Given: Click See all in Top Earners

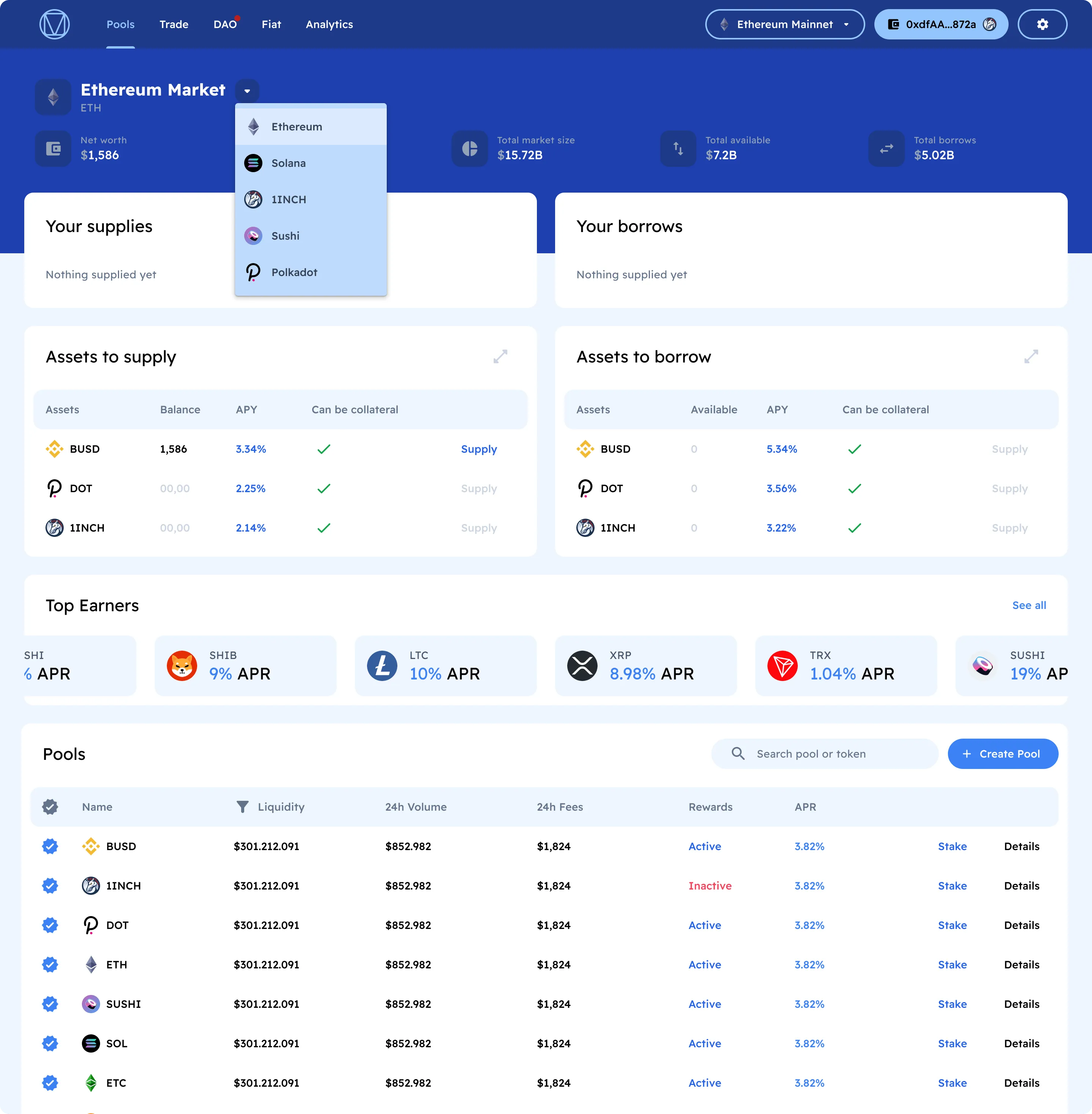Looking at the screenshot, I should click(1029, 605).
